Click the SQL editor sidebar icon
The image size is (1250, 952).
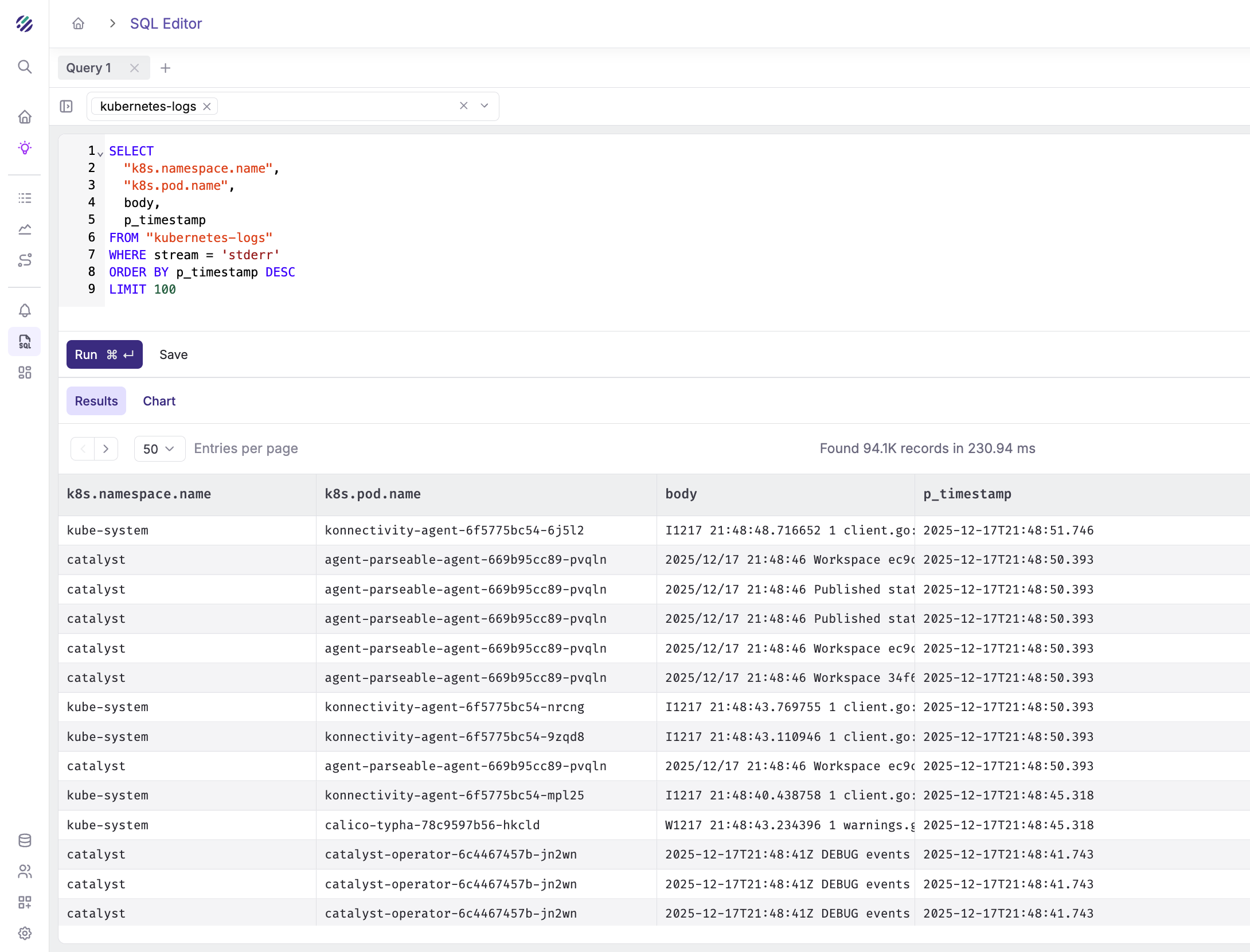tap(25, 342)
